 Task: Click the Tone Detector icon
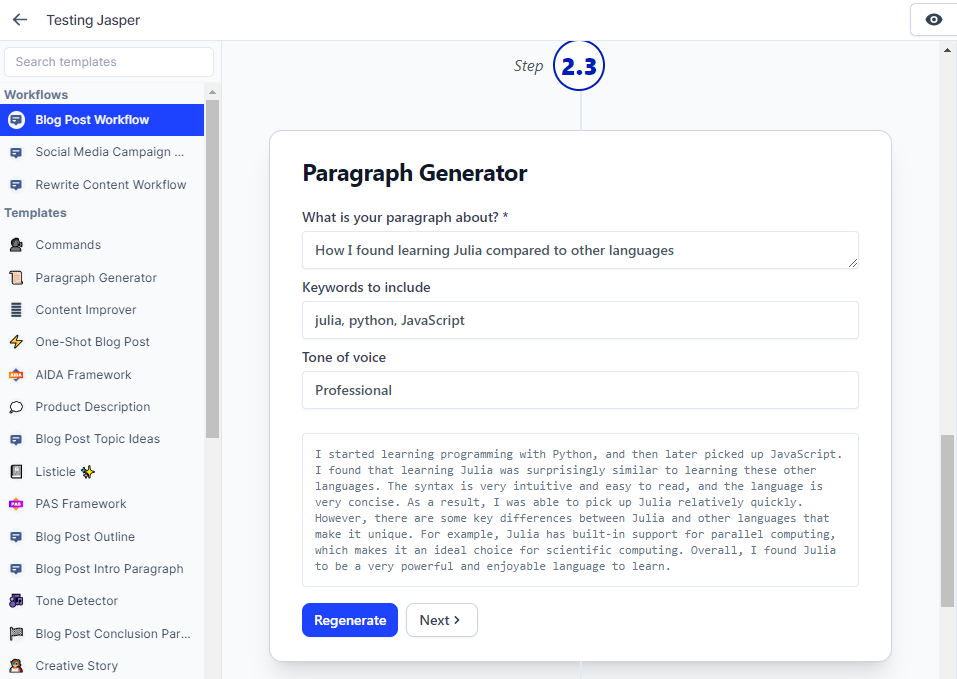click(16, 601)
